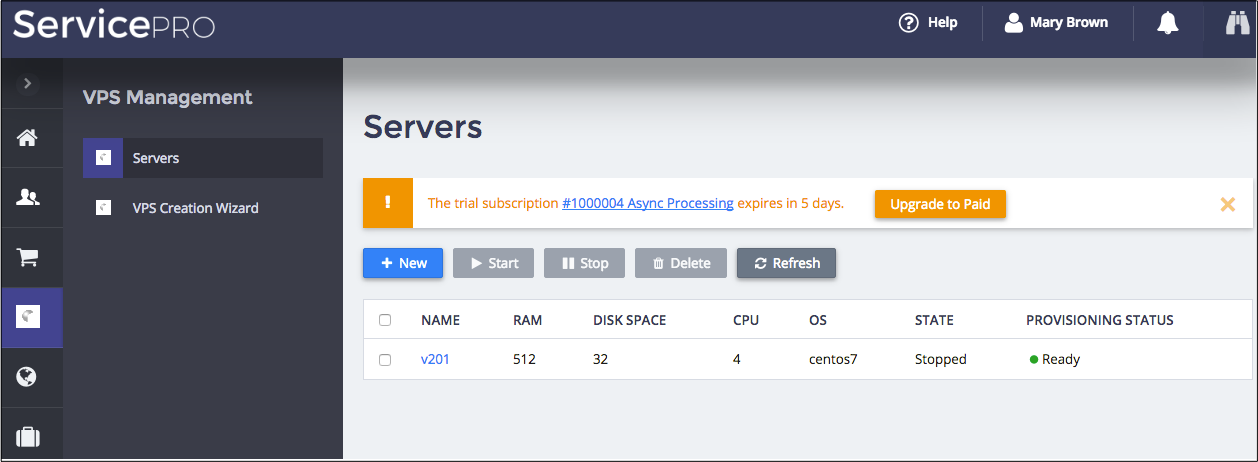Open VPS Creation Wizard menu item
1258x462 pixels.
click(x=195, y=208)
